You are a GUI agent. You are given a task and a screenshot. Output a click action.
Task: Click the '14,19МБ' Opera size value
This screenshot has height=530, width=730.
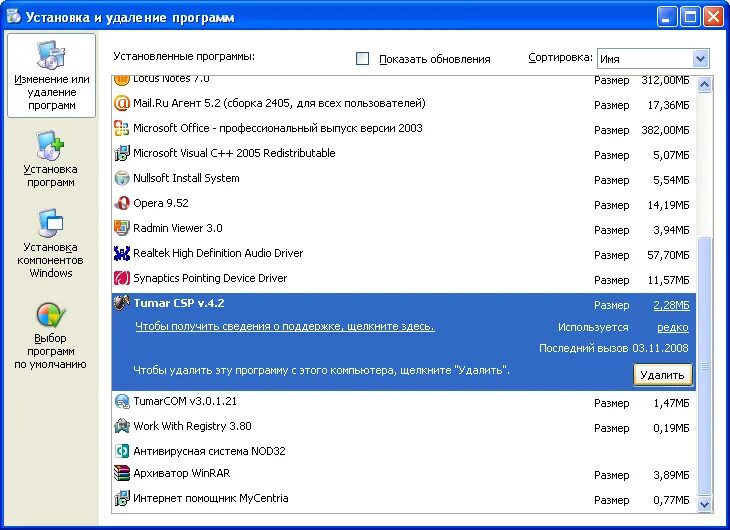[x=668, y=205]
